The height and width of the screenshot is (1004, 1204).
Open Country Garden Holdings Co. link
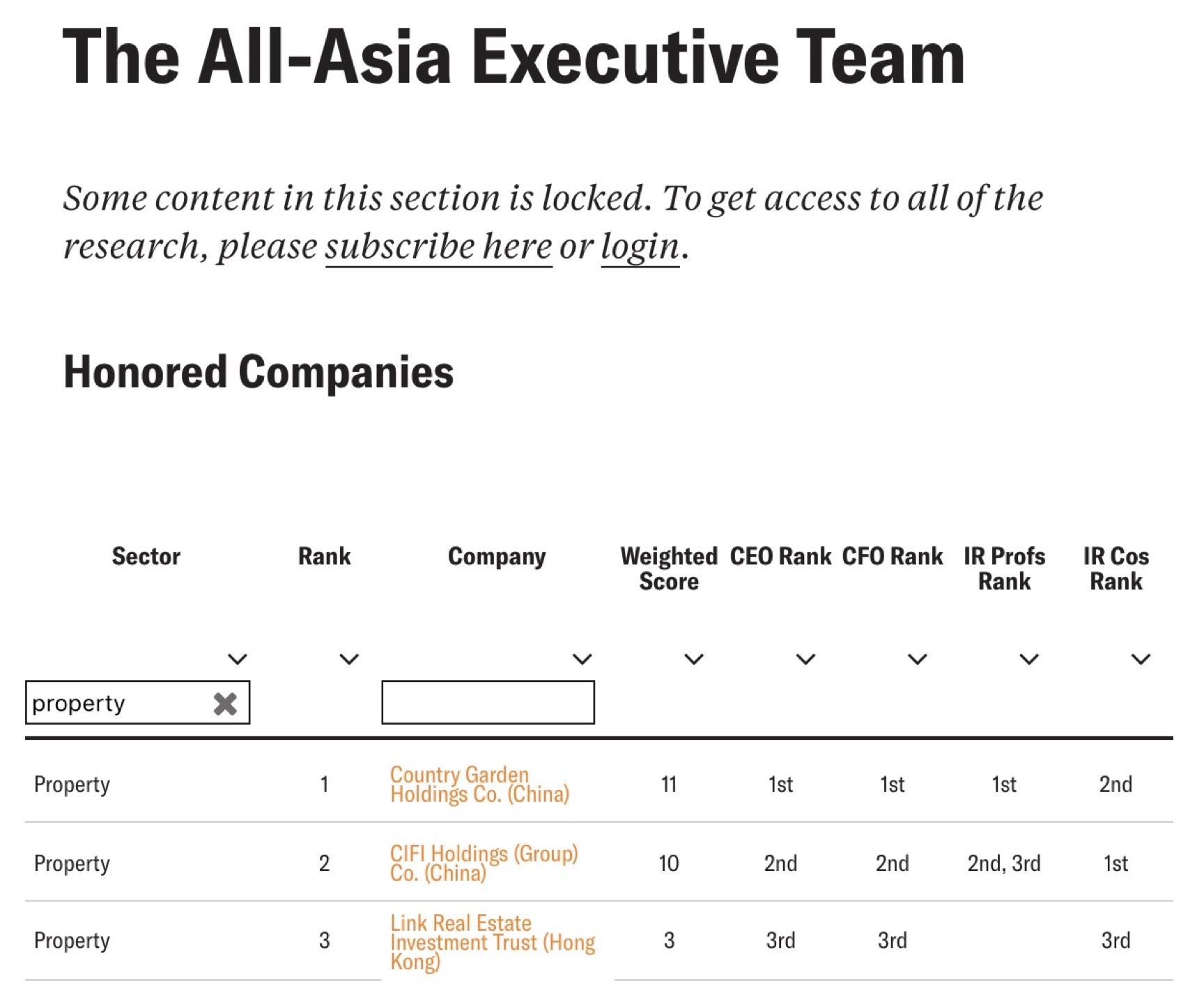(479, 785)
